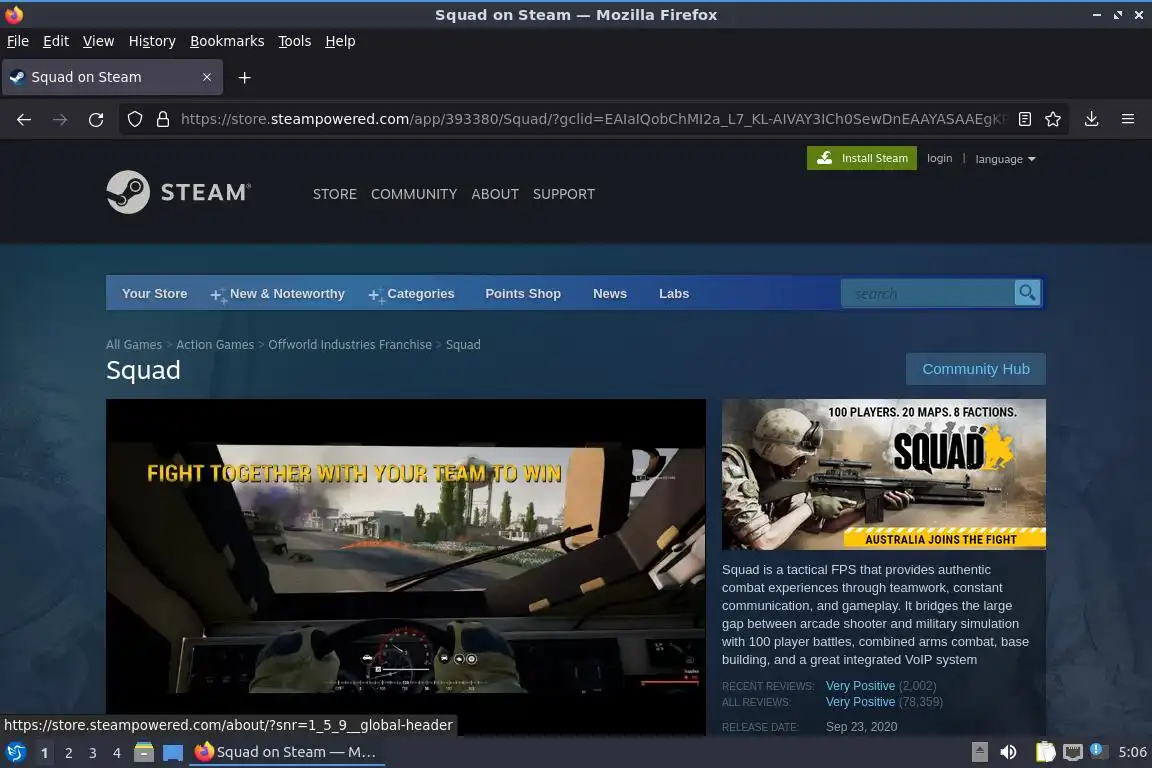Open the History menu
Screen dimensions: 1152x768
152,41
